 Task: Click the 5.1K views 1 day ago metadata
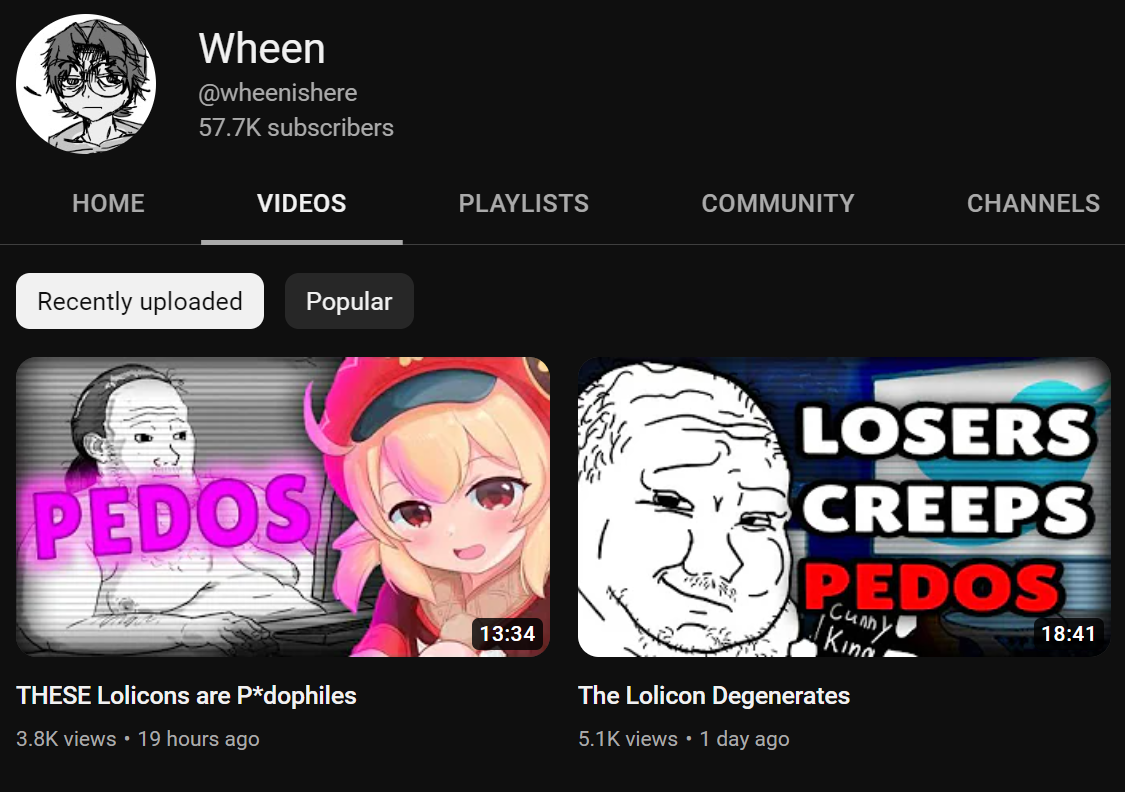pos(684,739)
